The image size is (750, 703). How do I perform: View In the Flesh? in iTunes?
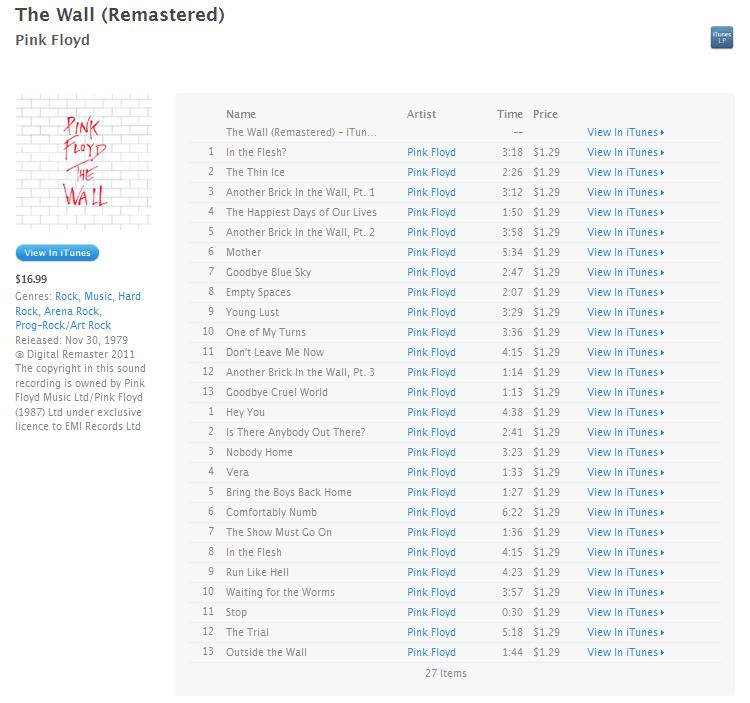tap(625, 153)
